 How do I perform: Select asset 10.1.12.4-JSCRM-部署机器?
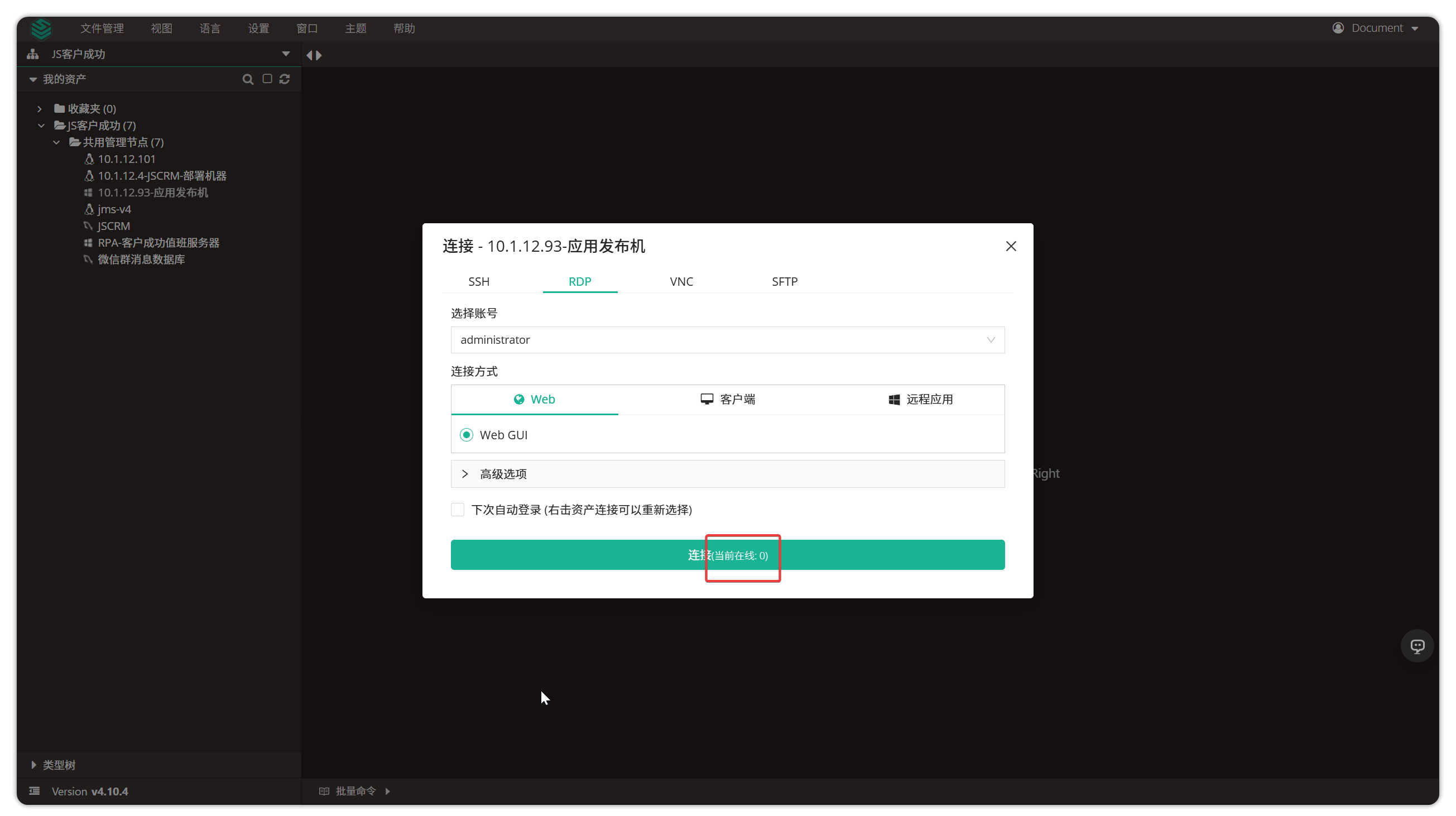tap(162, 176)
